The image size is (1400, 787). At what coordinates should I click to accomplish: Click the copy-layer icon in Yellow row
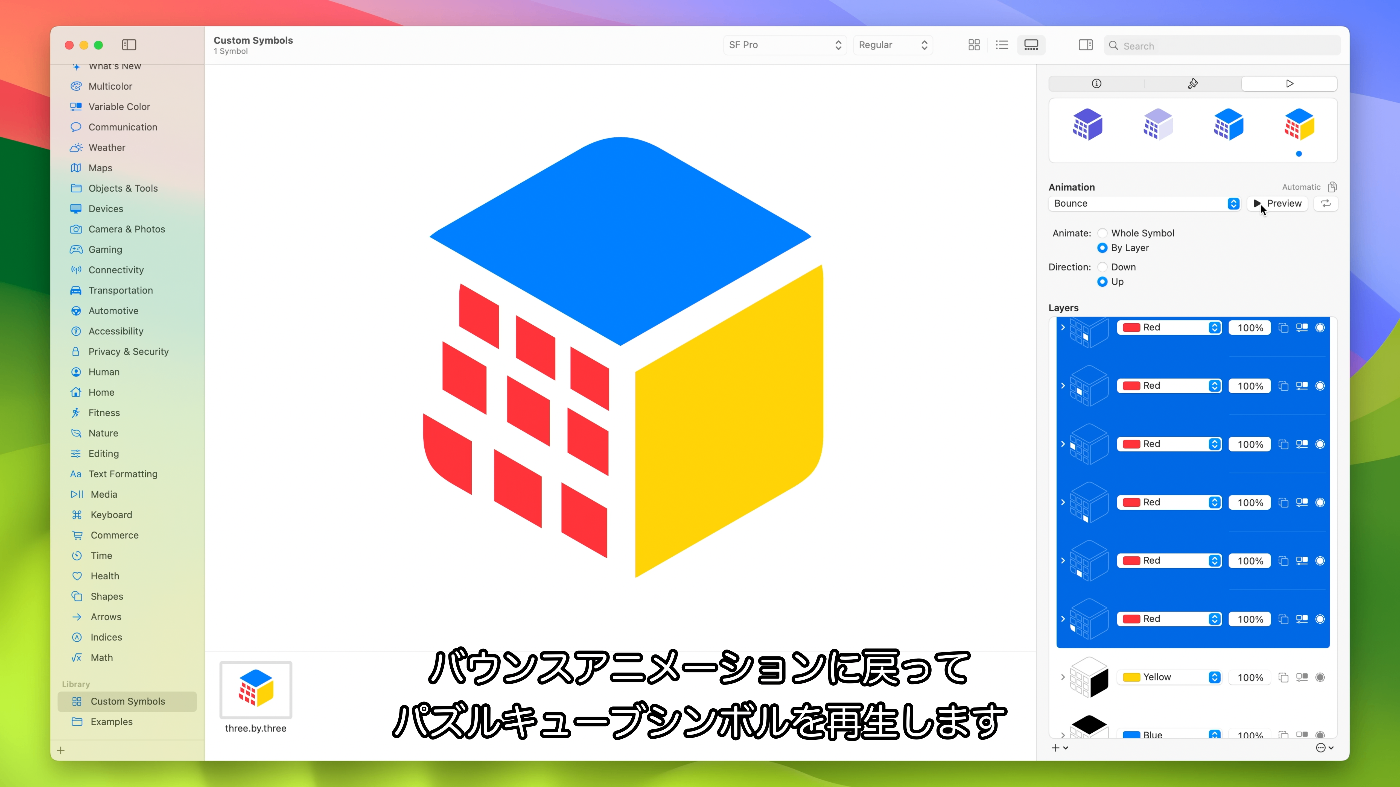point(1283,677)
